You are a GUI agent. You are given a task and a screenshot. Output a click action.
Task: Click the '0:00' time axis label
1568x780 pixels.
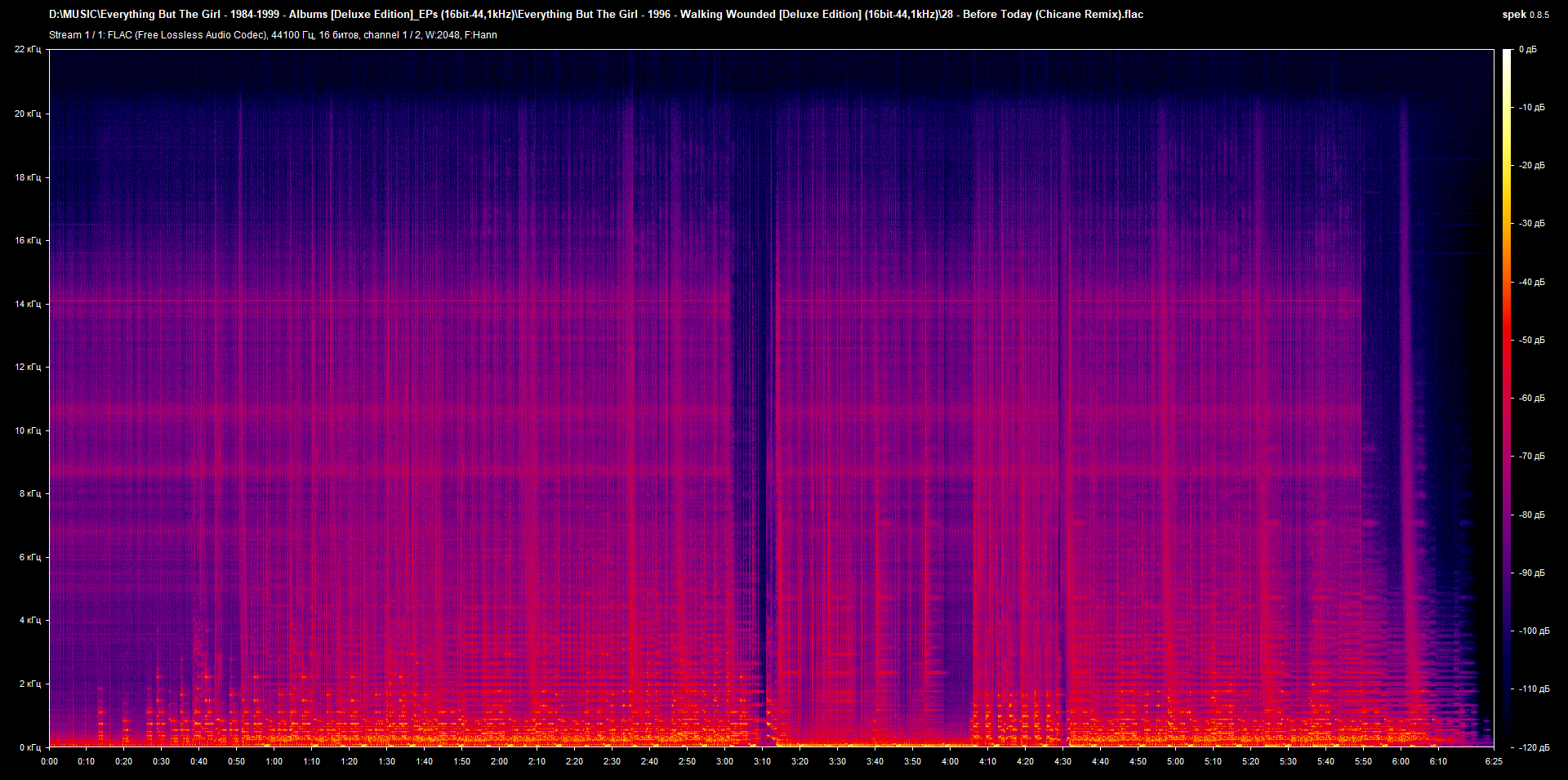pos(49,761)
